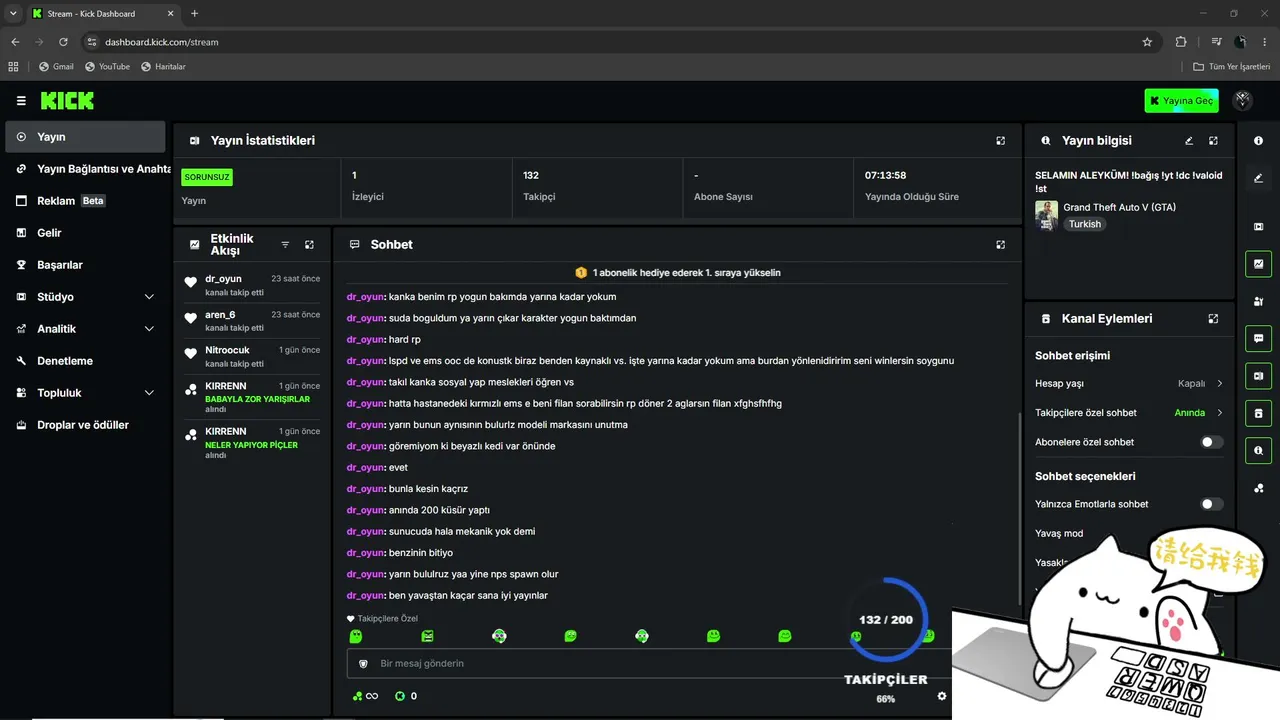Click the Grand Theft Auto V thumbnail
This screenshot has height=720, width=1280.
pos(1046,215)
